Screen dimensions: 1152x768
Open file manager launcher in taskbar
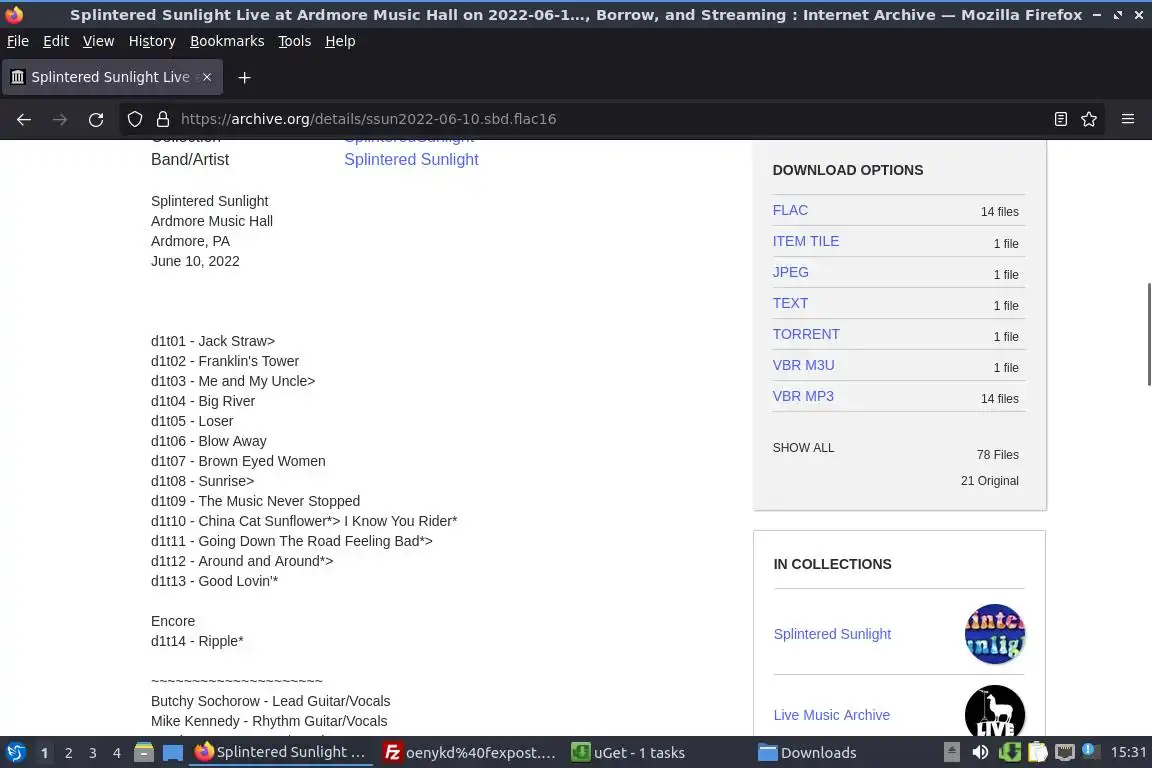coord(144,753)
